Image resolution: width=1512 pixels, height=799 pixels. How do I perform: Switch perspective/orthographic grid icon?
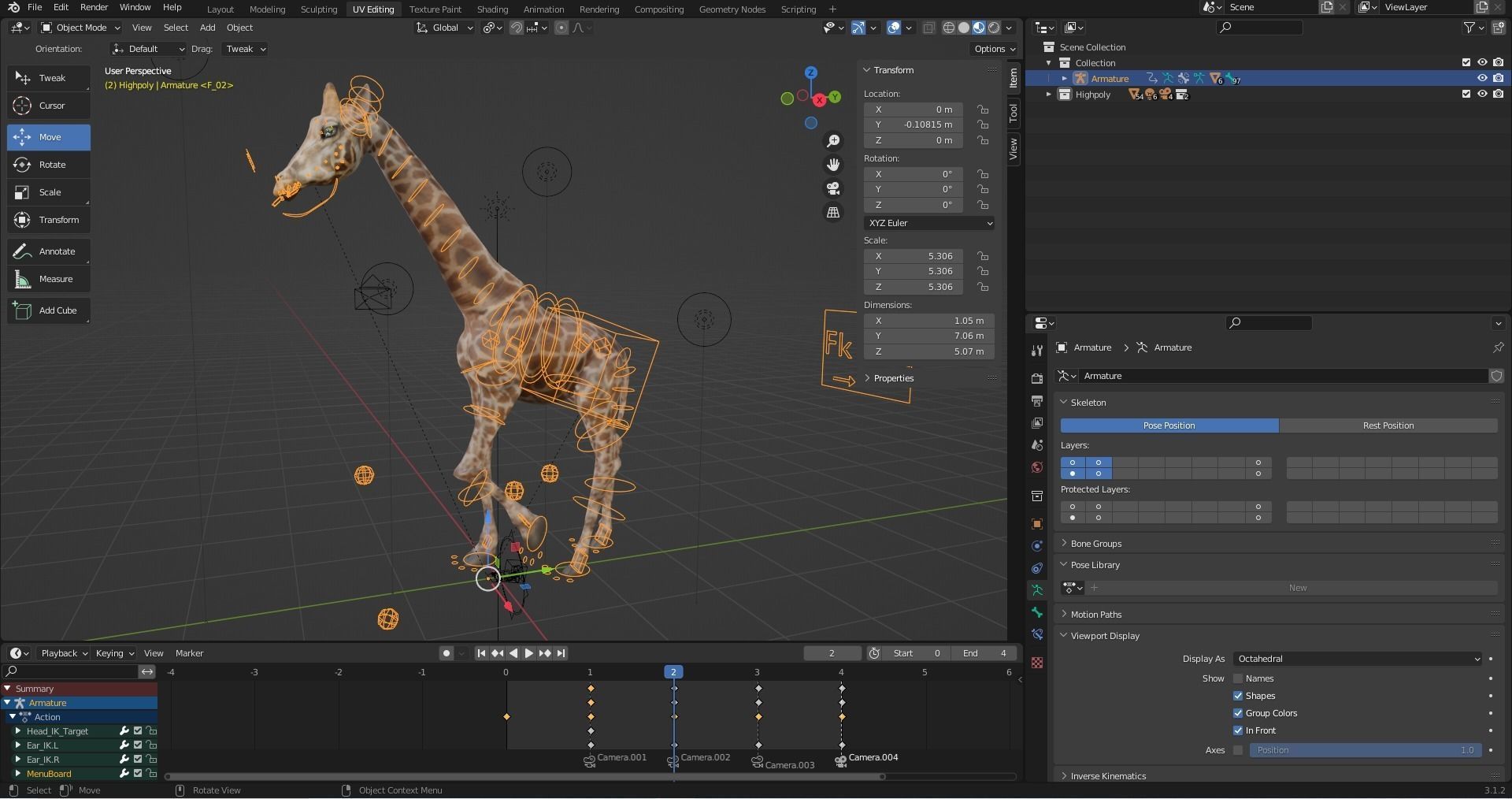833,212
